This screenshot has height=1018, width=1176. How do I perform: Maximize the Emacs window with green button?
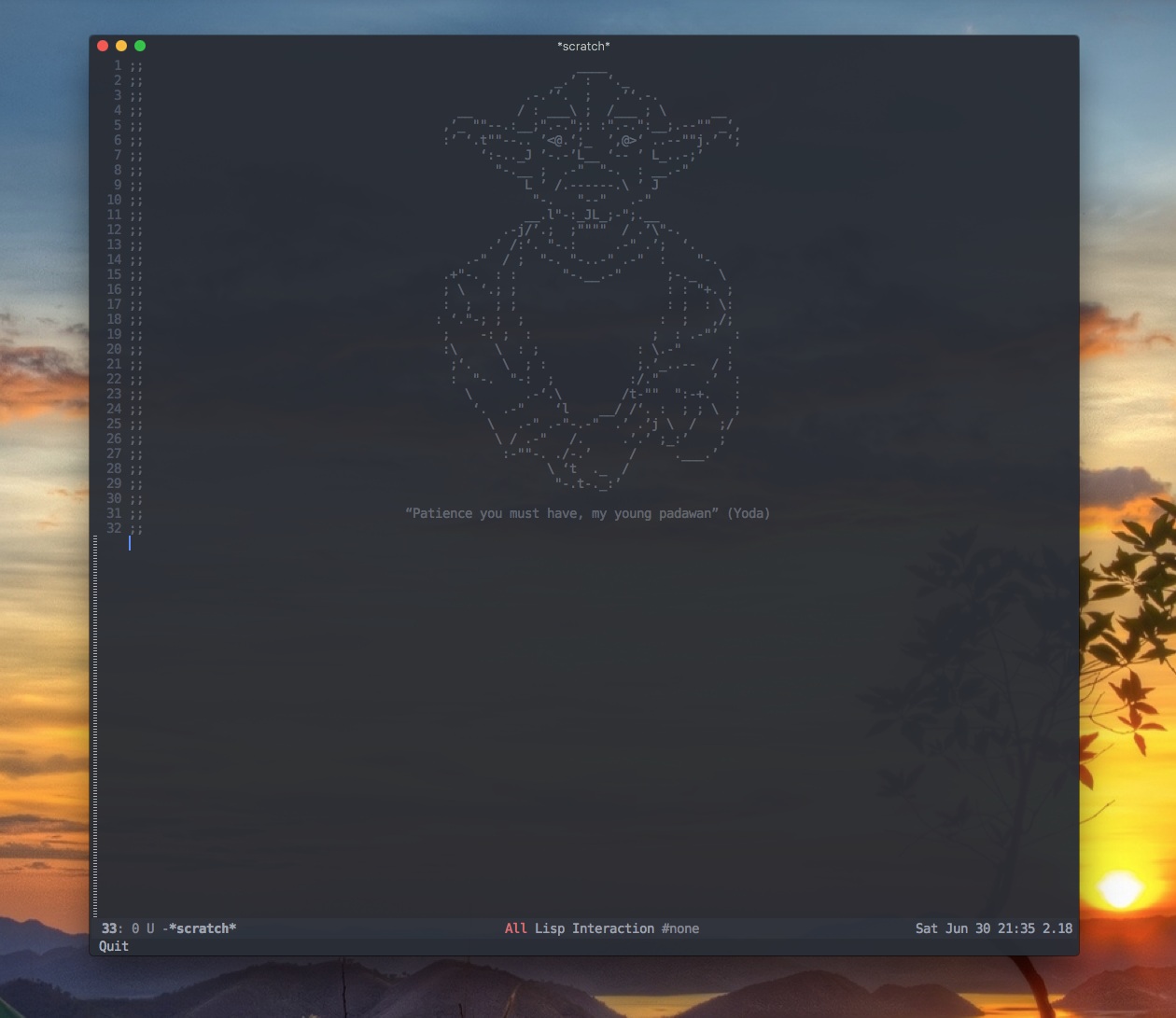pos(140,46)
